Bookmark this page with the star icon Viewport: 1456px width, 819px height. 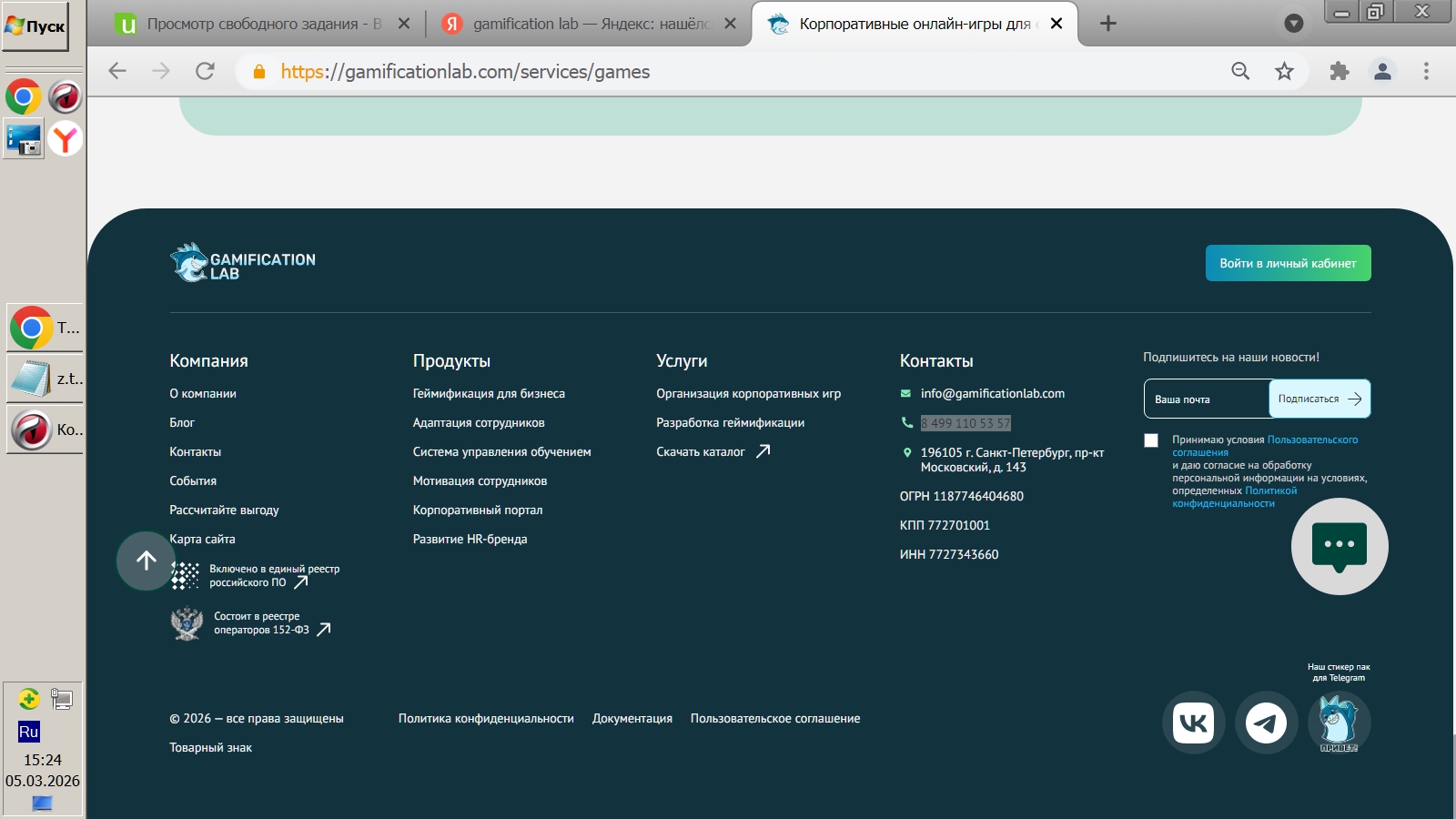coord(1284,71)
